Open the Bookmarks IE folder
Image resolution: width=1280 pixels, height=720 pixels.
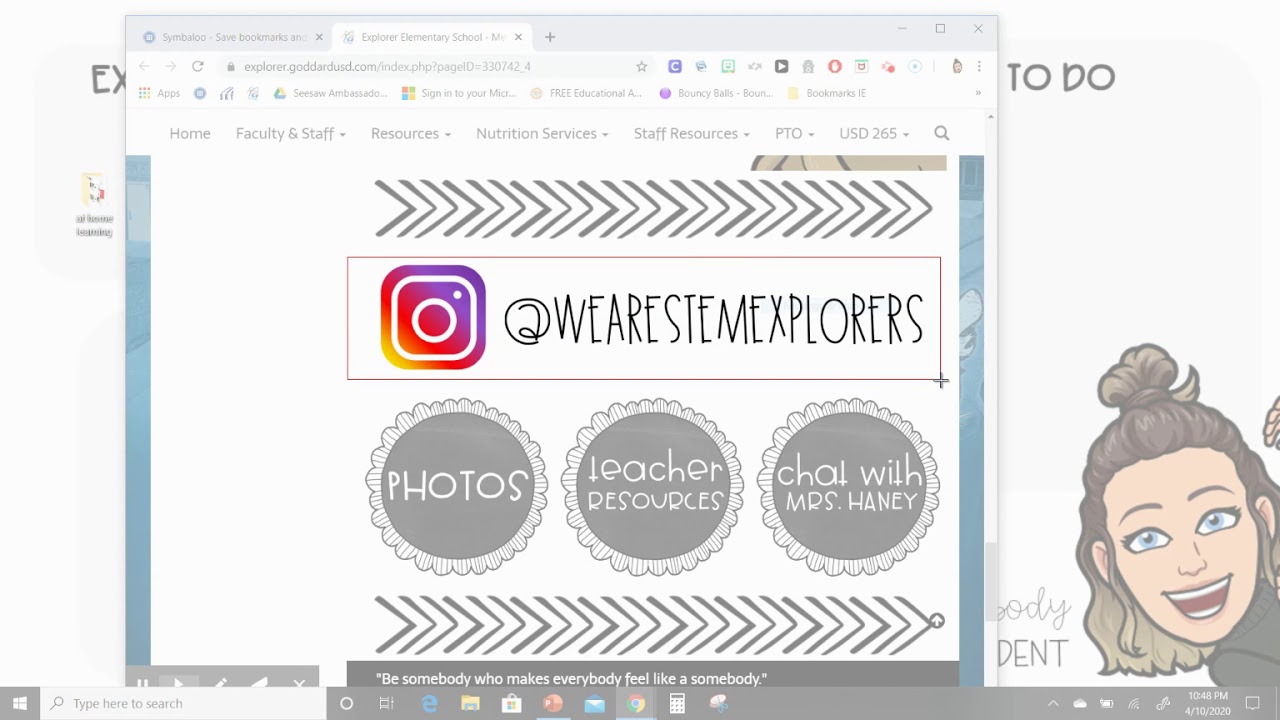827,93
